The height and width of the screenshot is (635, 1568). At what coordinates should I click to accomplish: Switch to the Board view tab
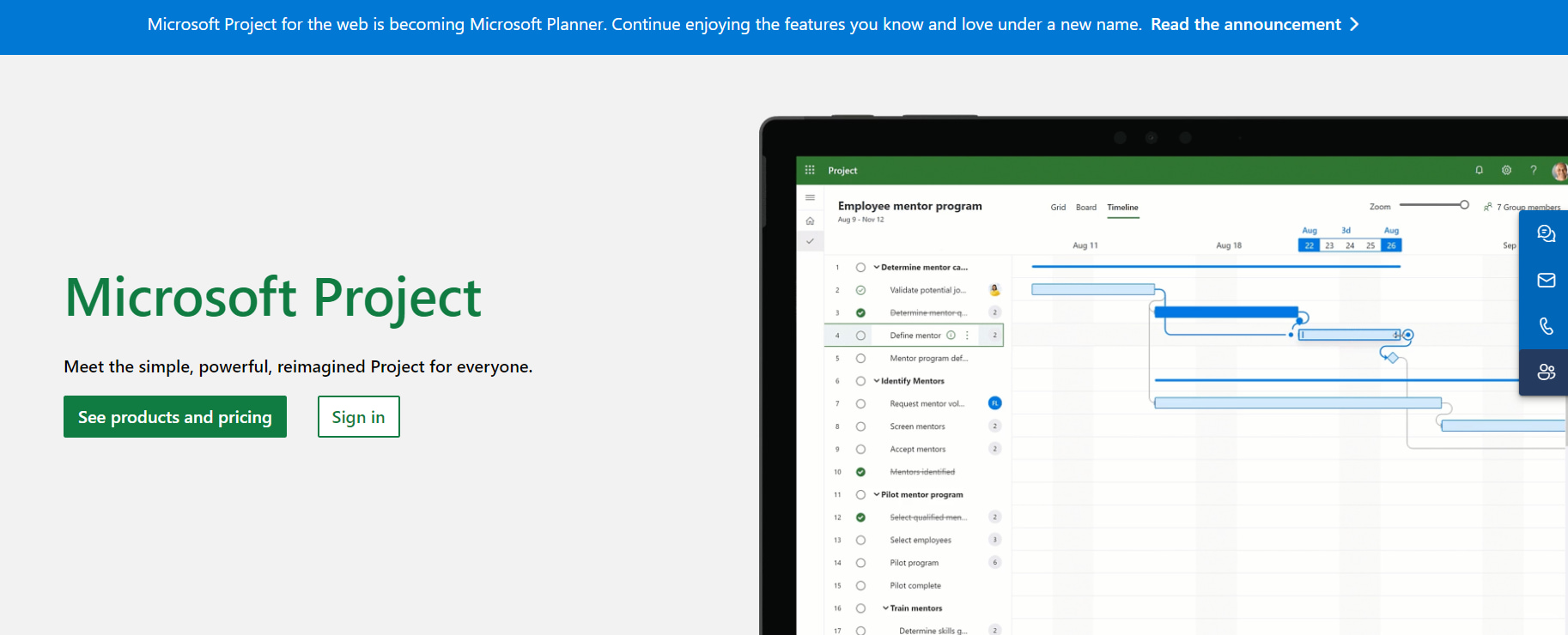click(x=1086, y=208)
